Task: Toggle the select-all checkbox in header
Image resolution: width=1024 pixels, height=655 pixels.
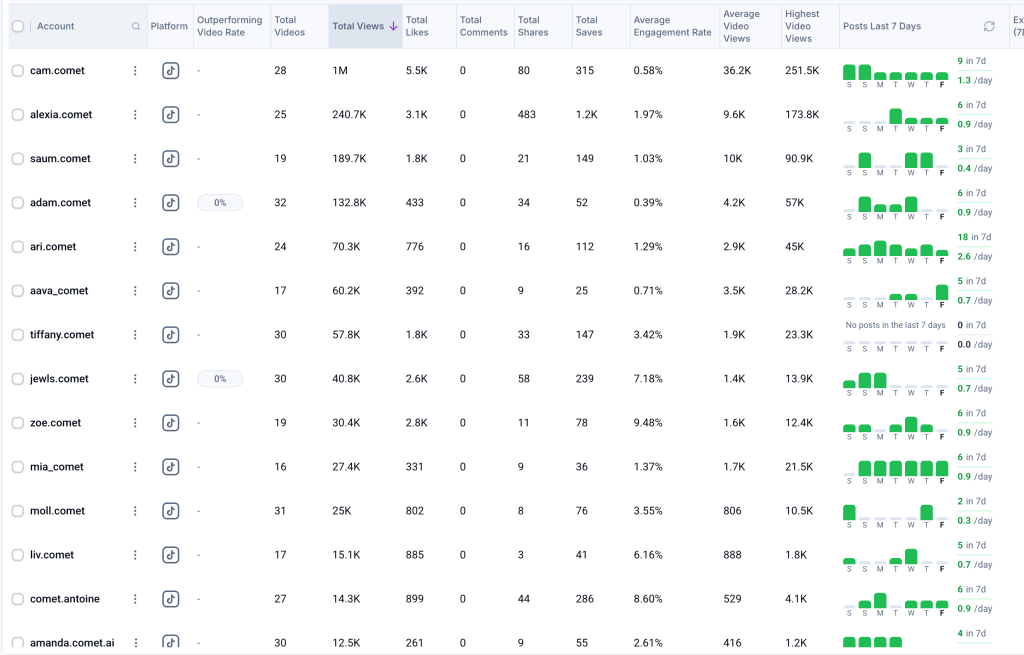Action: tap(18, 26)
